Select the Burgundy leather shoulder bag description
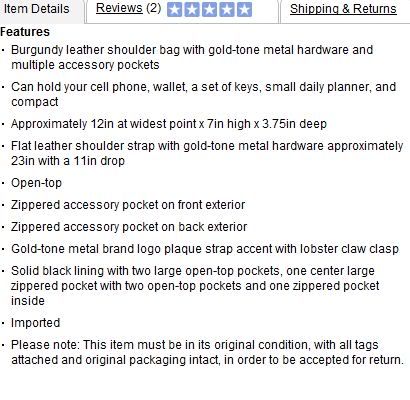 [192, 57]
